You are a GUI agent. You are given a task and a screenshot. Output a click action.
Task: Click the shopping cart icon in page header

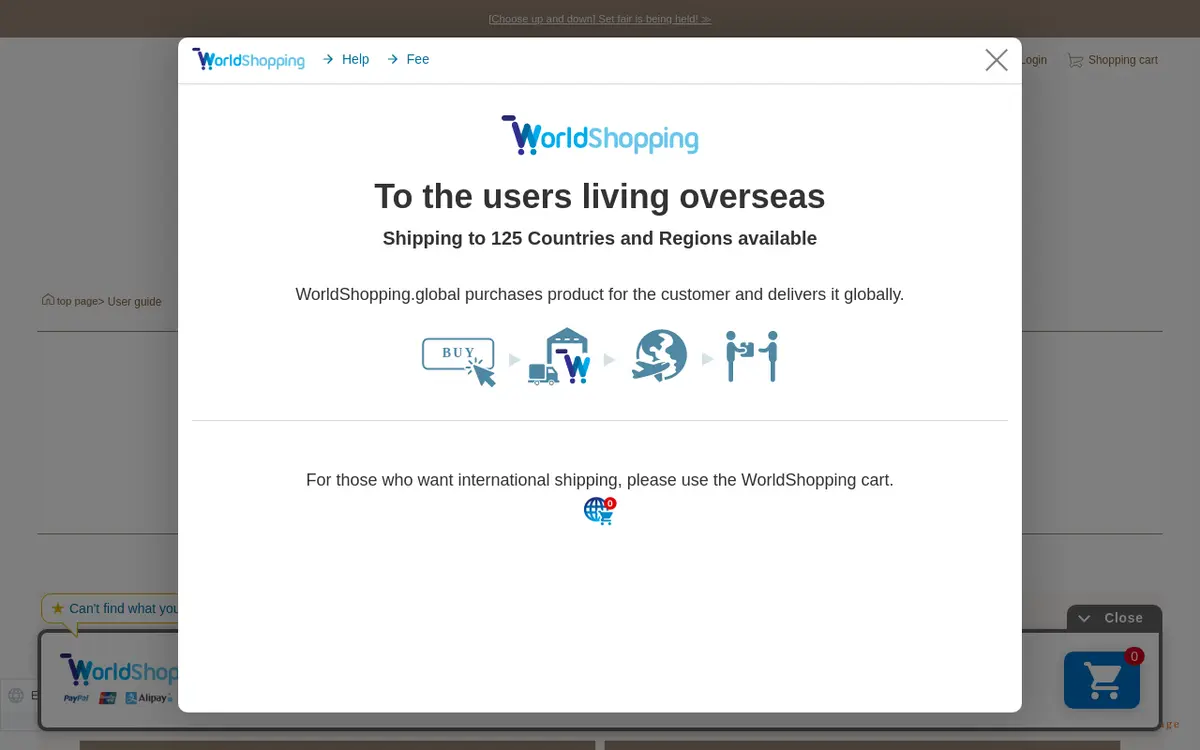tap(1075, 60)
